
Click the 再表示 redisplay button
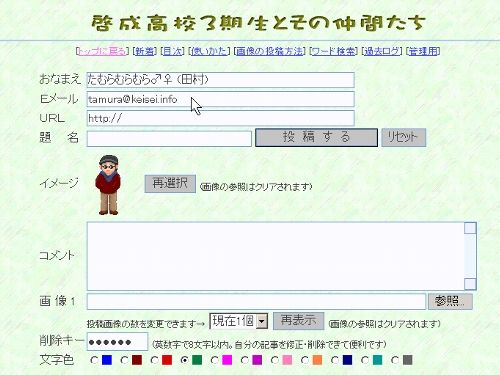[x=298, y=321]
